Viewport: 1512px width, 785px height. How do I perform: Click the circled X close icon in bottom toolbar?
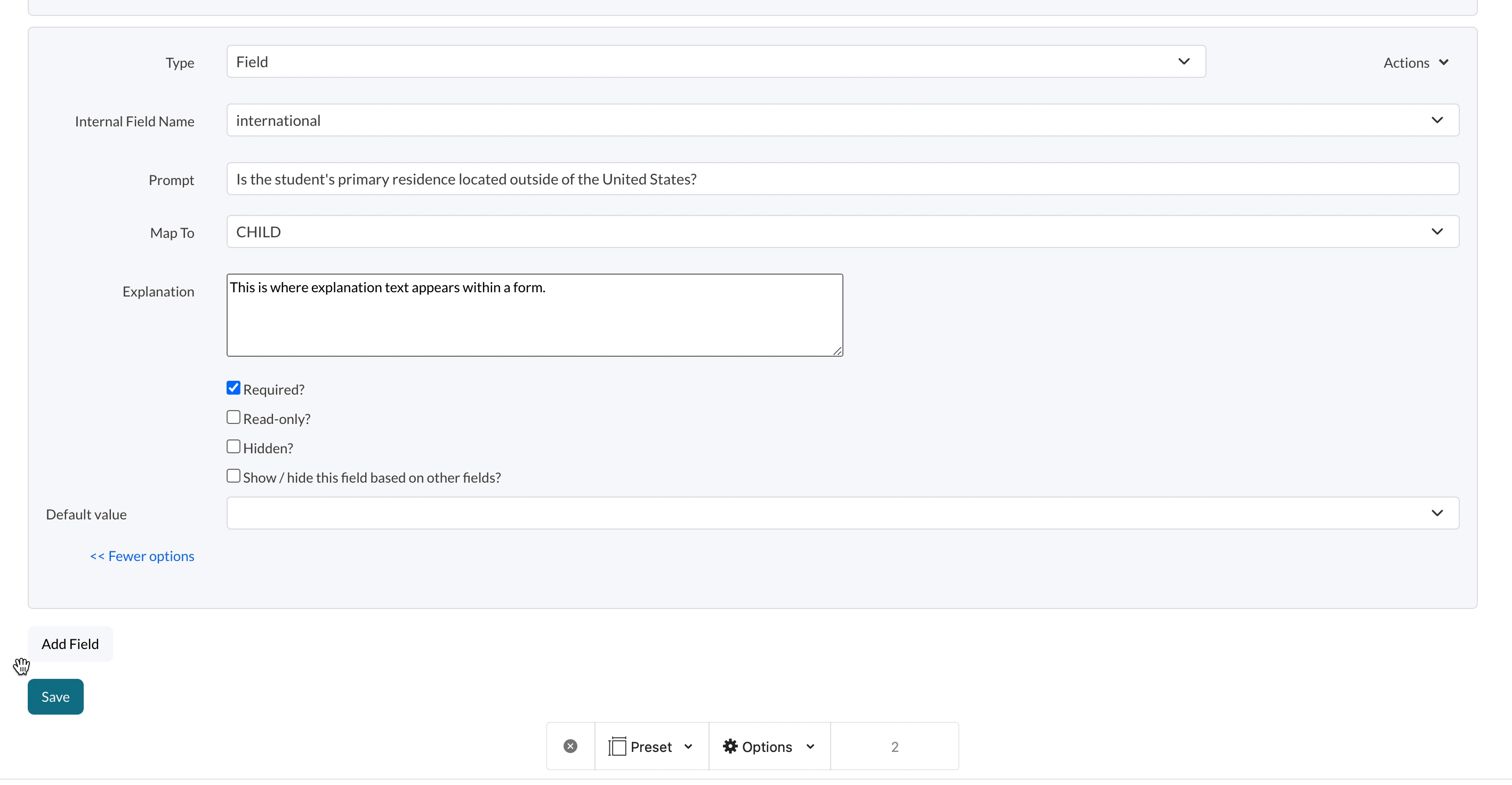tap(570, 746)
